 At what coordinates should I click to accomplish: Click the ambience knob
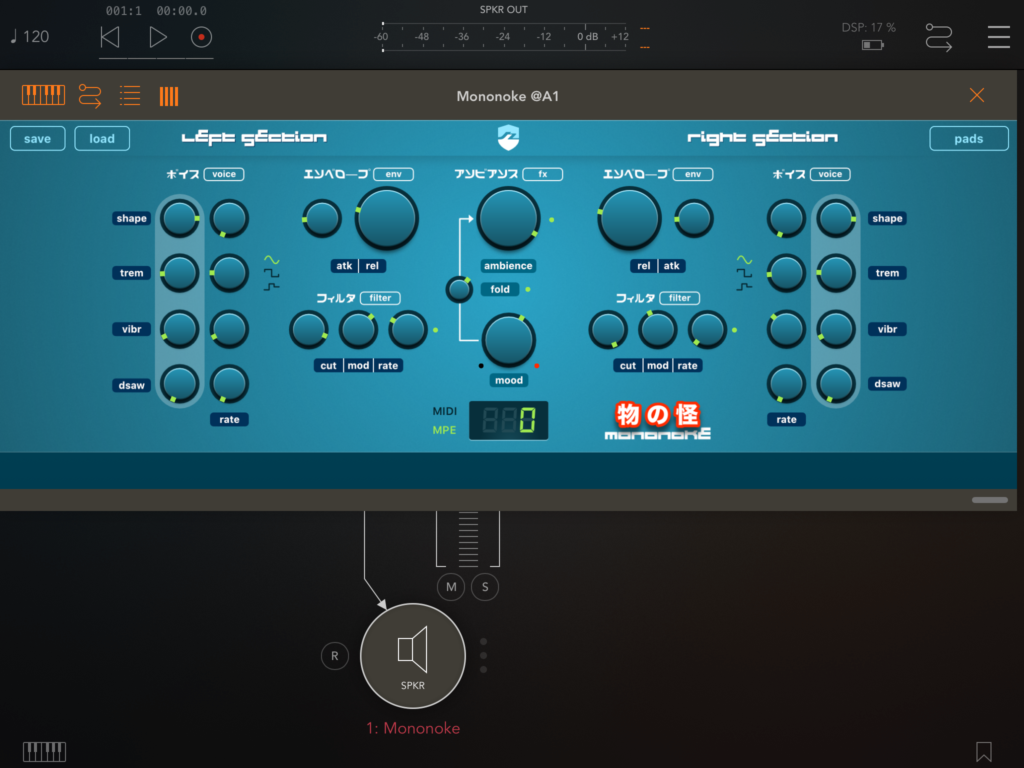tap(508, 218)
